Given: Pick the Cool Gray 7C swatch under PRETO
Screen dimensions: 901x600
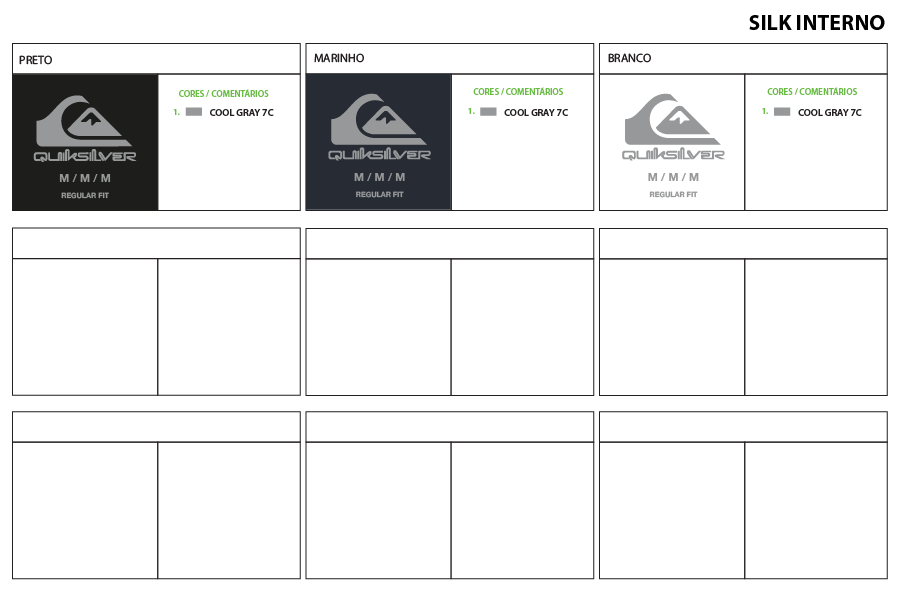Looking at the screenshot, I should [194, 112].
